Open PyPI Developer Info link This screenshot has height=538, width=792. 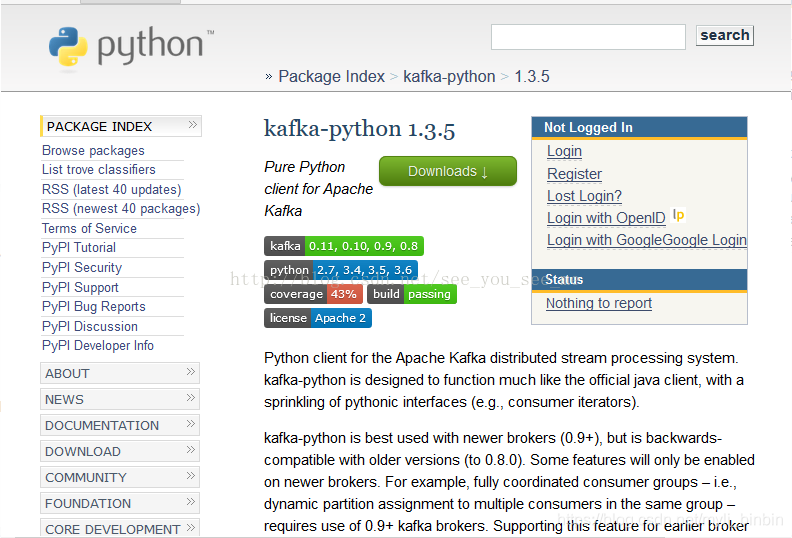coord(98,346)
